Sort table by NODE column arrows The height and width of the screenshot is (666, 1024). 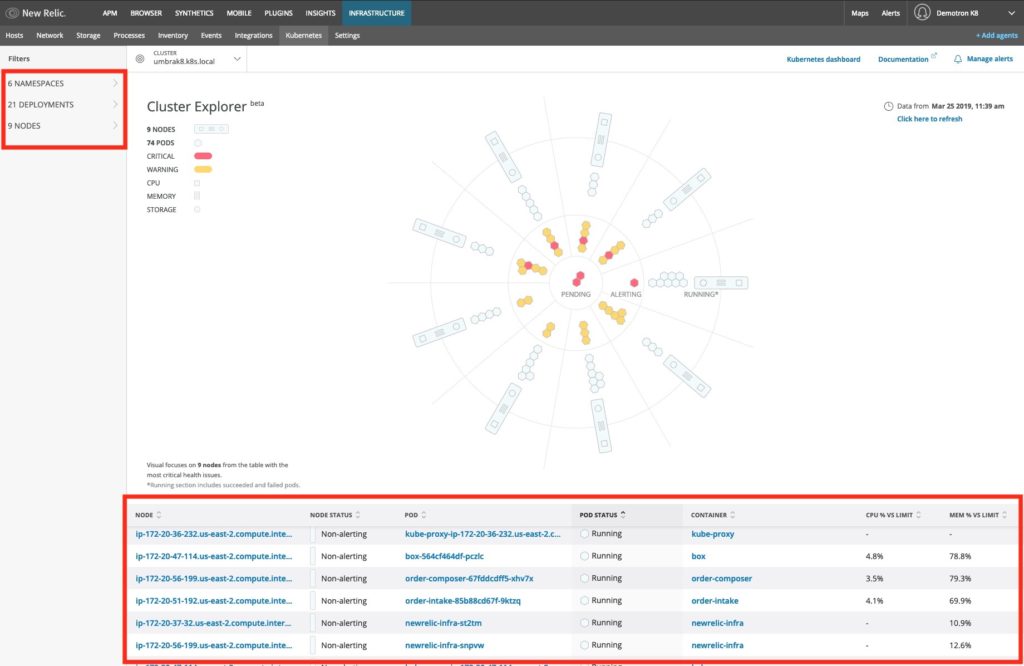tap(159, 515)
